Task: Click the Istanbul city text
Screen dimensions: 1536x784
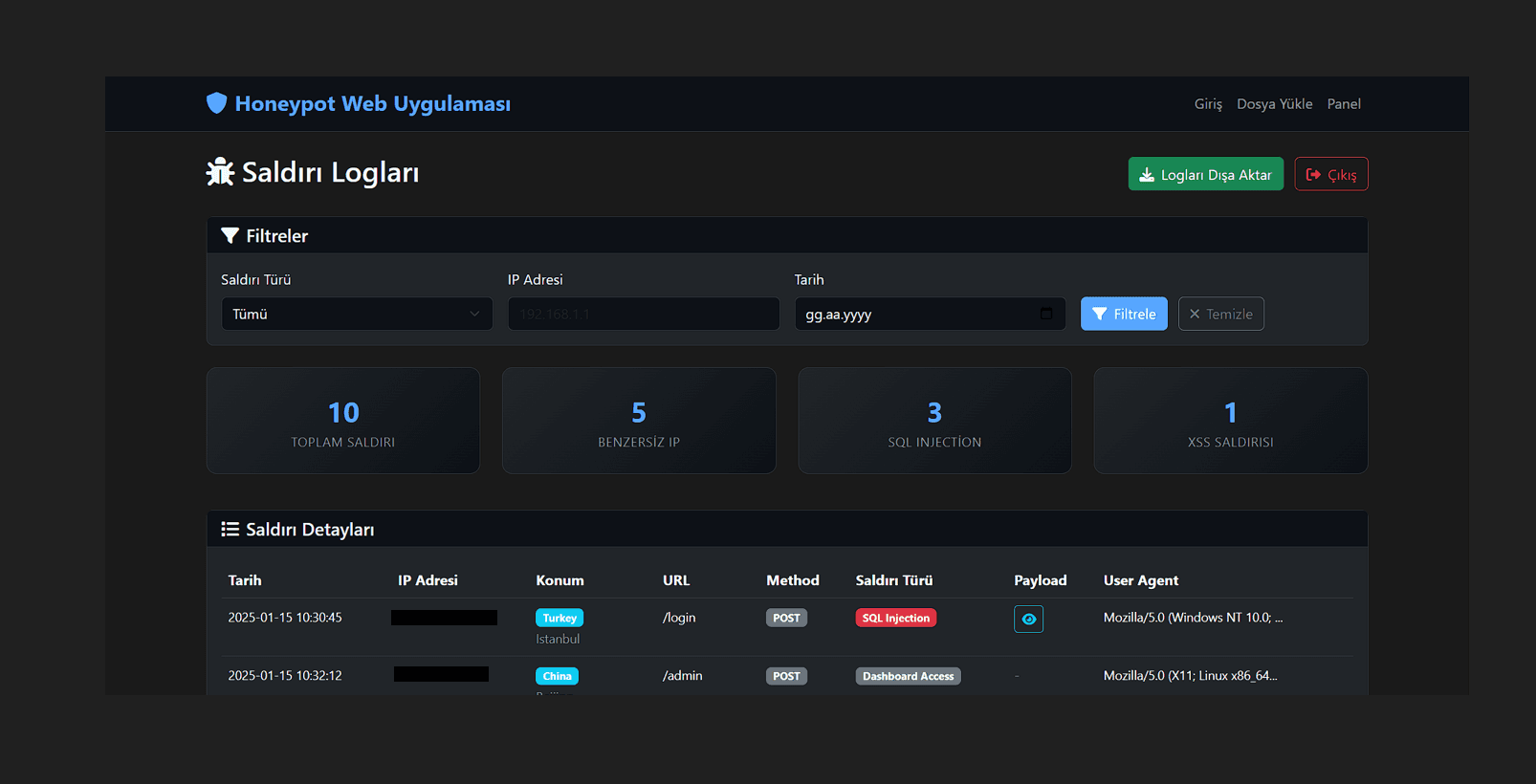Action: point(558,639)
